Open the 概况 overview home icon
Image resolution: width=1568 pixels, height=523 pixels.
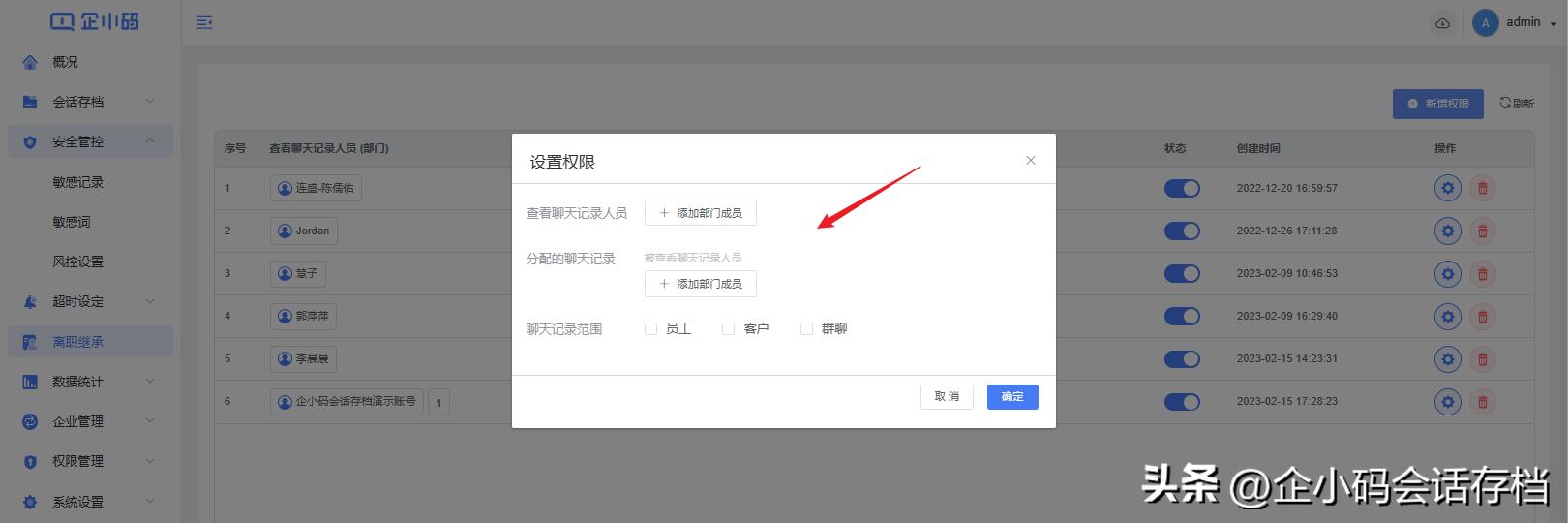coord(30,62)
